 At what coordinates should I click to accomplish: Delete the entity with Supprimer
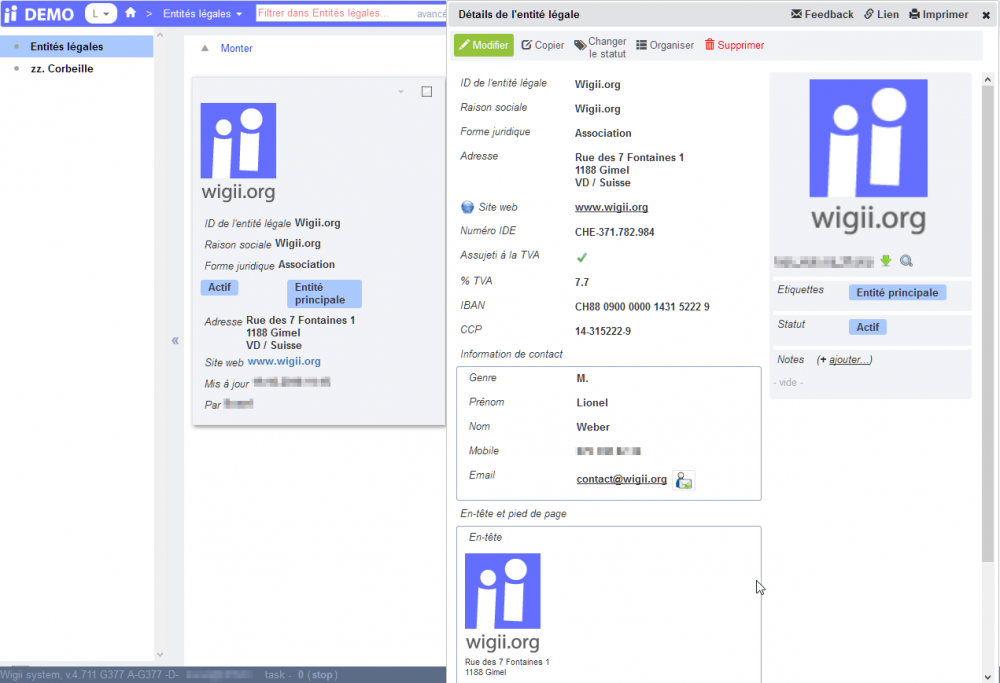tap(734, 45)
